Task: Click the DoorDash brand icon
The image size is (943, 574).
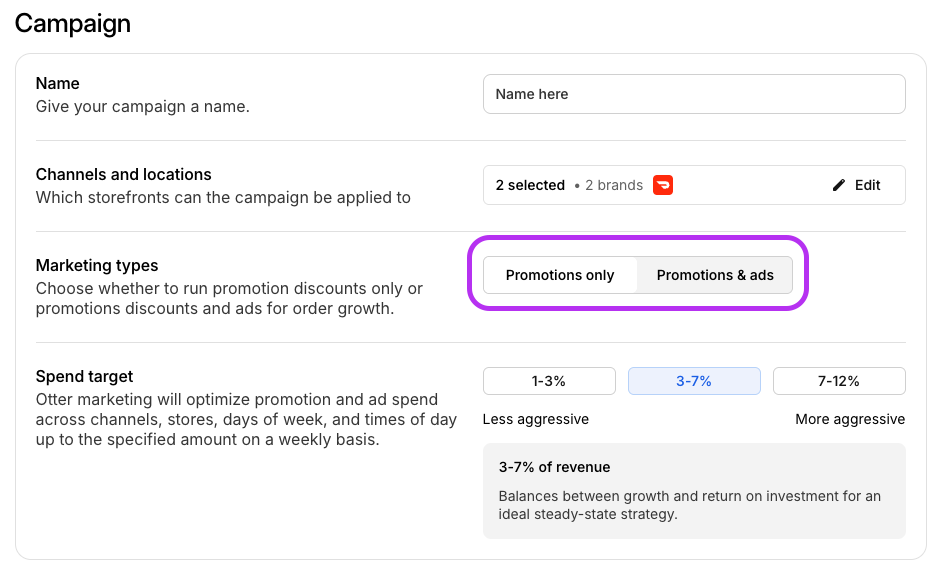Action: tap(662, 185)
